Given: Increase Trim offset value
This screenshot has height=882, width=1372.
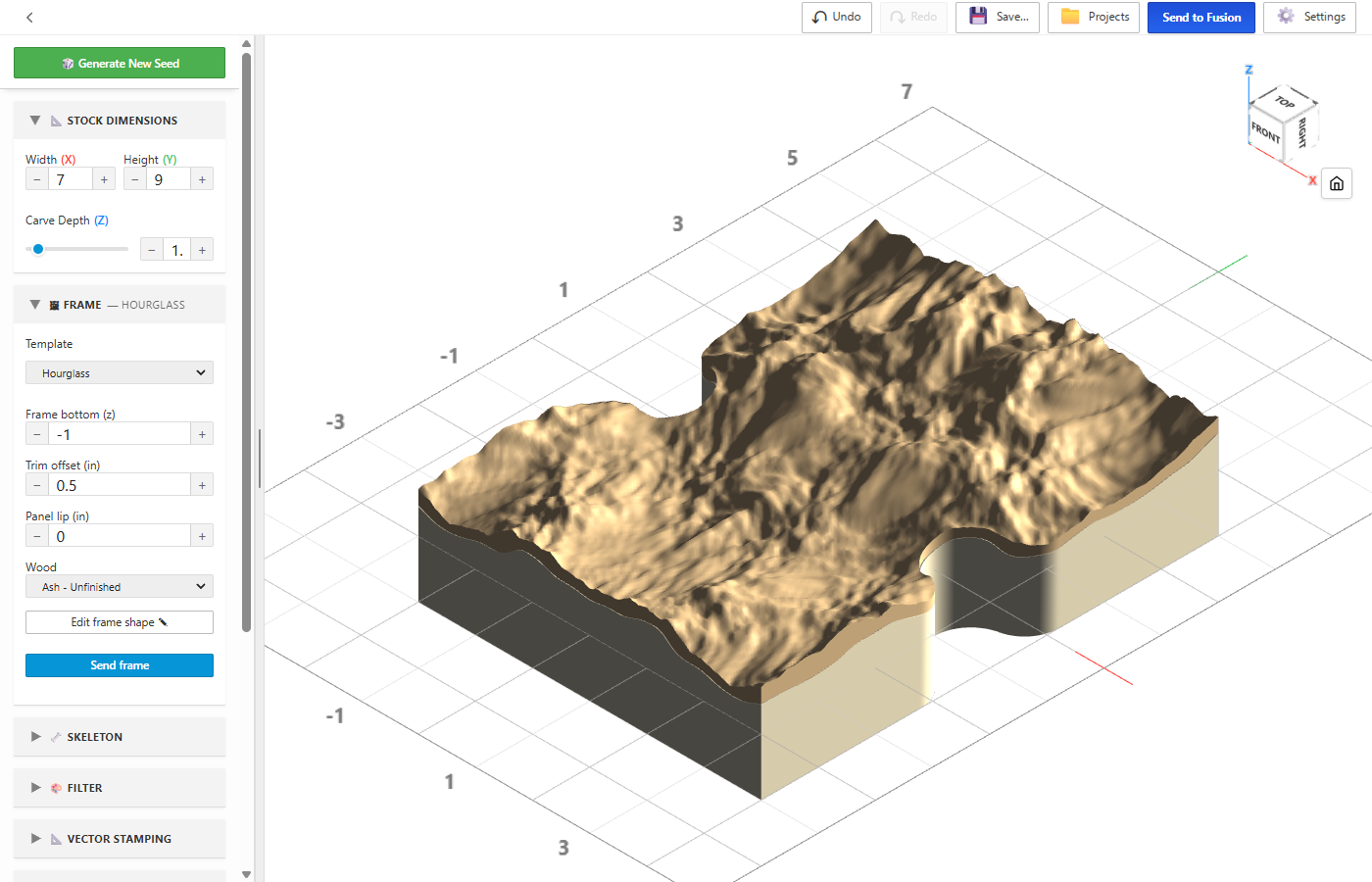Looking at the screenshot, I should 202,485.
